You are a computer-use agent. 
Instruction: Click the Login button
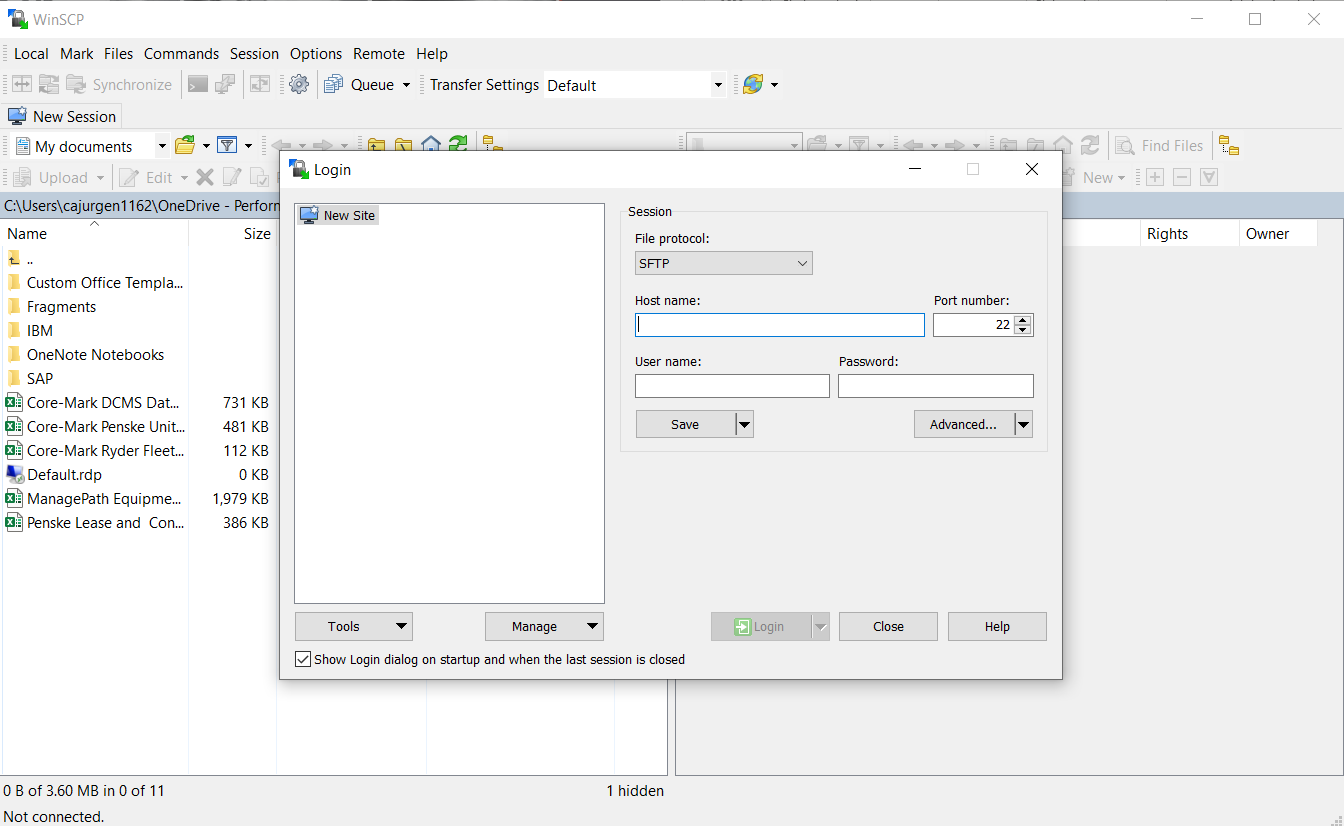point(761,626)
